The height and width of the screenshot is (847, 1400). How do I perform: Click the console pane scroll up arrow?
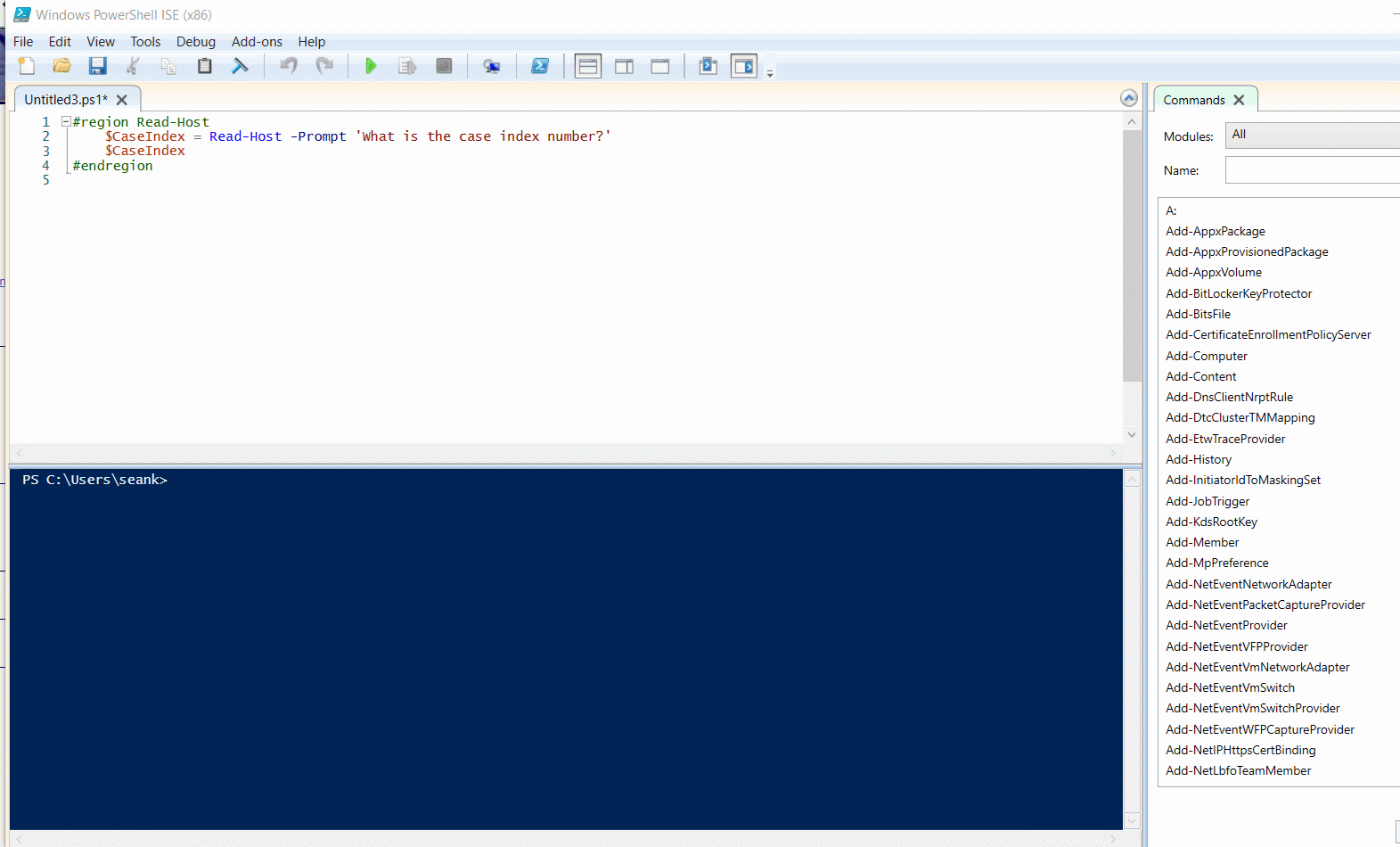click(x=1133, y=479)
